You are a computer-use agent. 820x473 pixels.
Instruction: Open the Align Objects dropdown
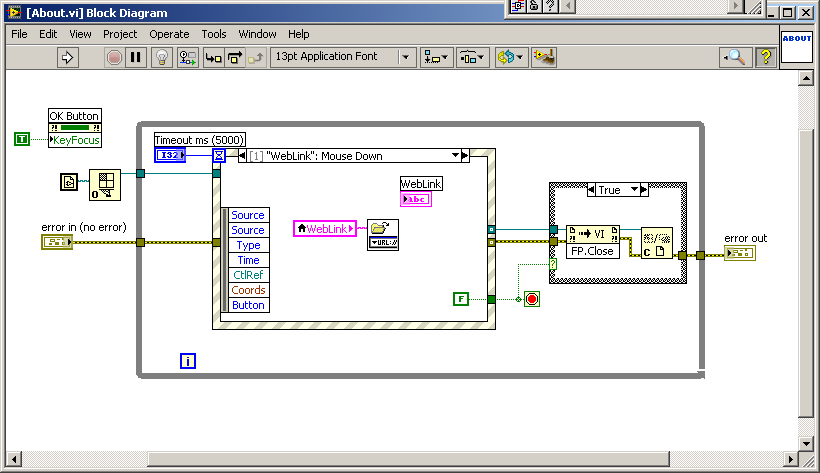point(436,57)
